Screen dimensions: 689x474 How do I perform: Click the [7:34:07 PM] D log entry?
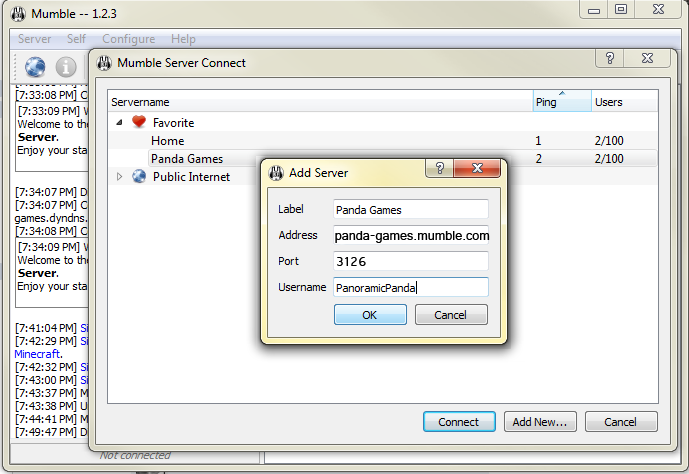(x=51, y=192)
